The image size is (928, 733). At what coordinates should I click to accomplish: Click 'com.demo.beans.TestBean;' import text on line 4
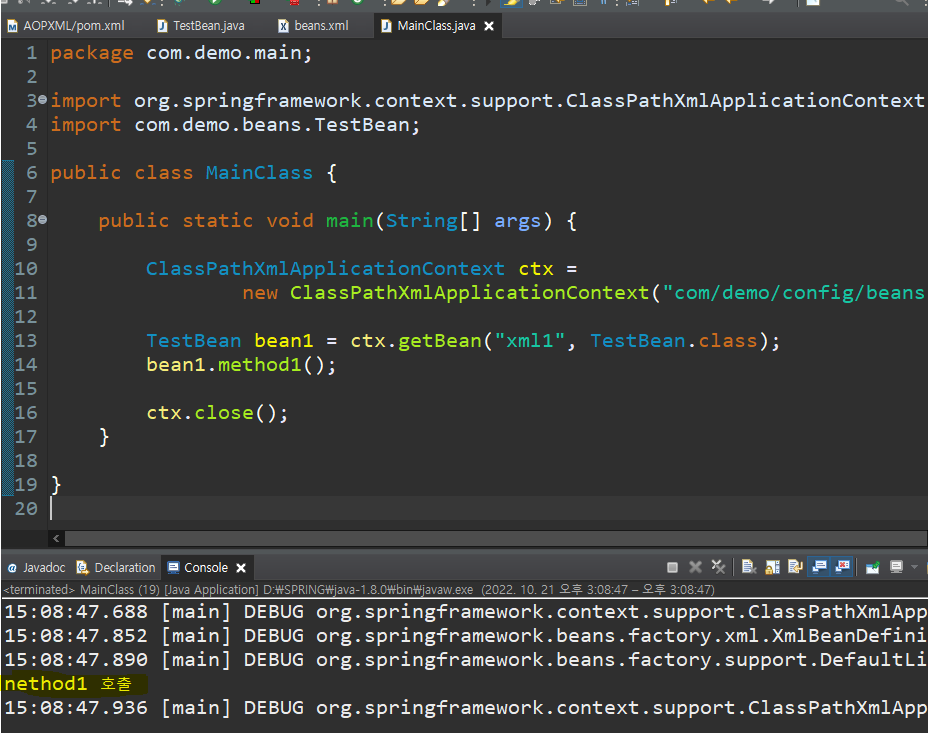coord(277,125)
